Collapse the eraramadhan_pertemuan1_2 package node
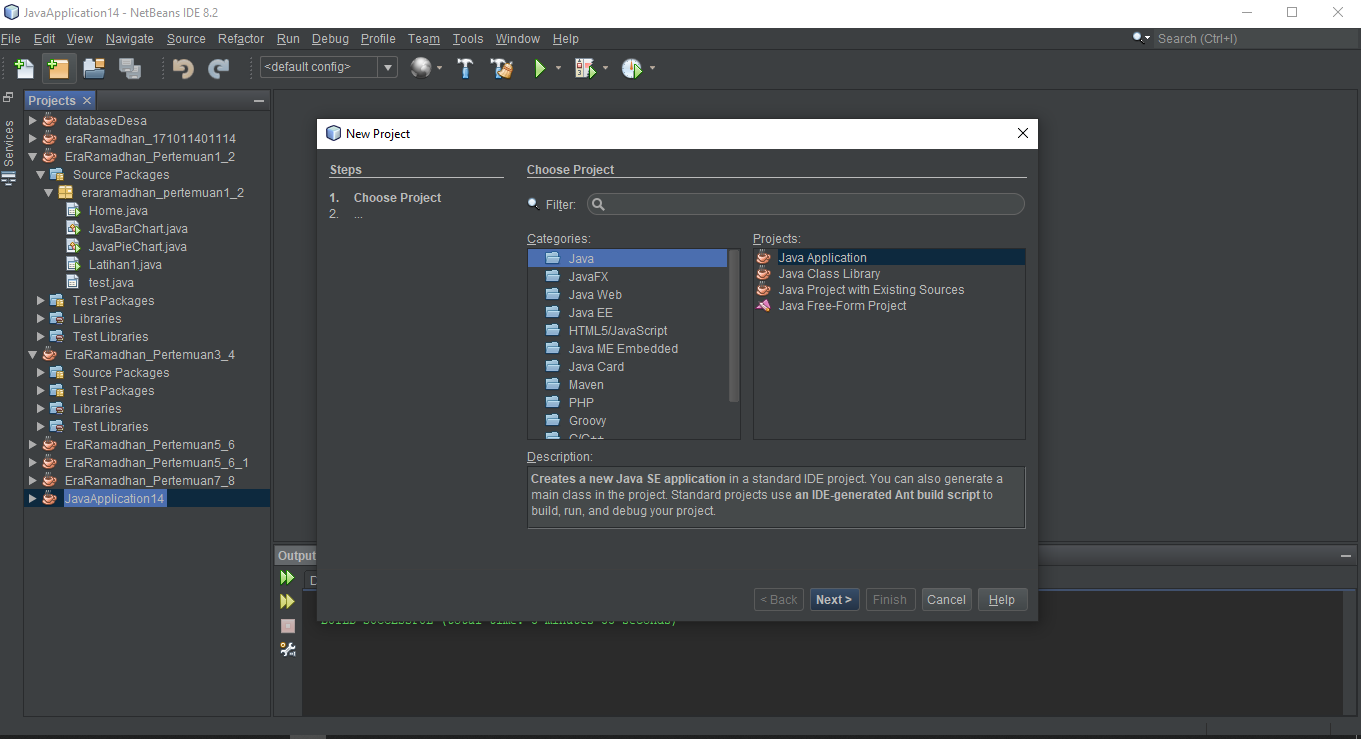Image resolution: width=1361 pixels, height=739 pixels. (x=49, y=193)
